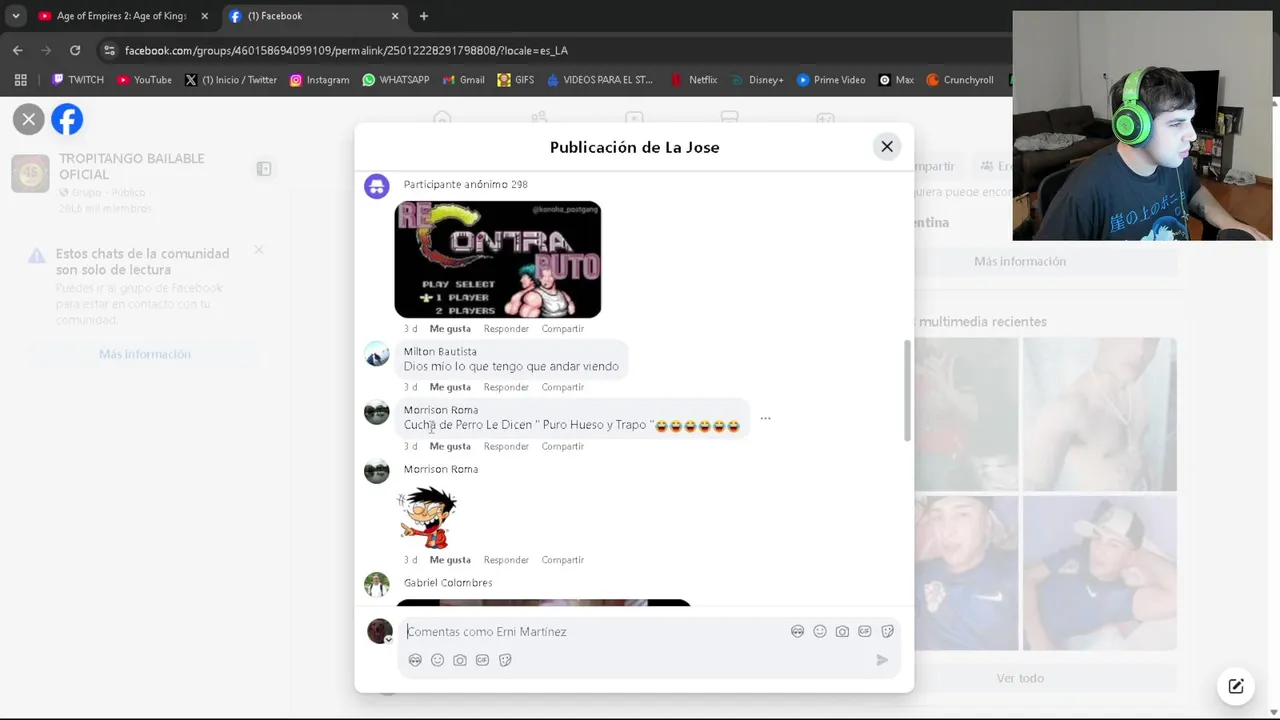Click Milton Bautista's avatar picture
This screenshot has height=720, width=1280.
click(377, 353)
